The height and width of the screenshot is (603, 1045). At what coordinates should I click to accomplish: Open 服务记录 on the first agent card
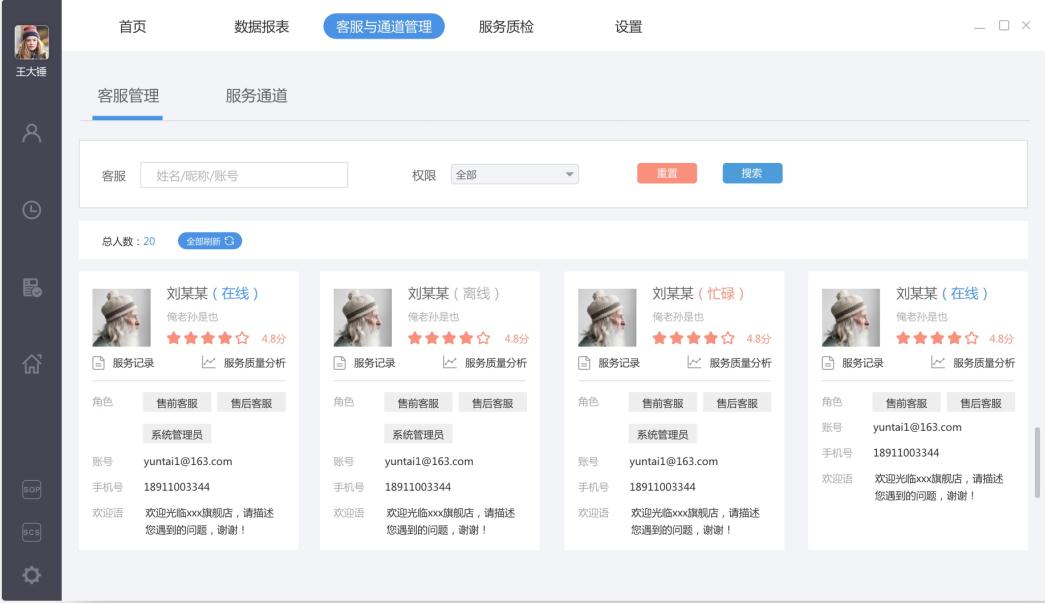(x=124, y=363)
